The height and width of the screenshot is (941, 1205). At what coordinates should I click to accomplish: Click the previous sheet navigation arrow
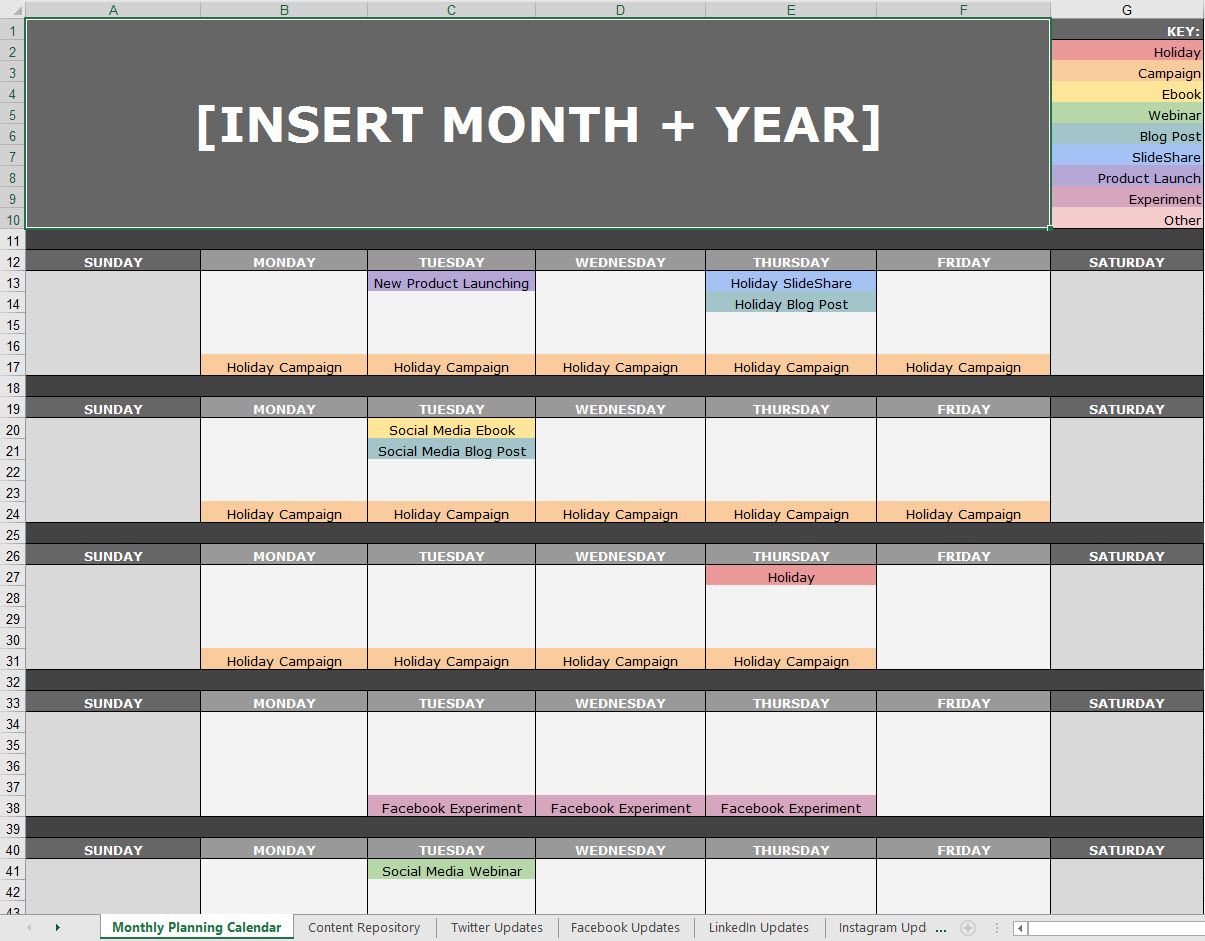[x=29, y=928]
